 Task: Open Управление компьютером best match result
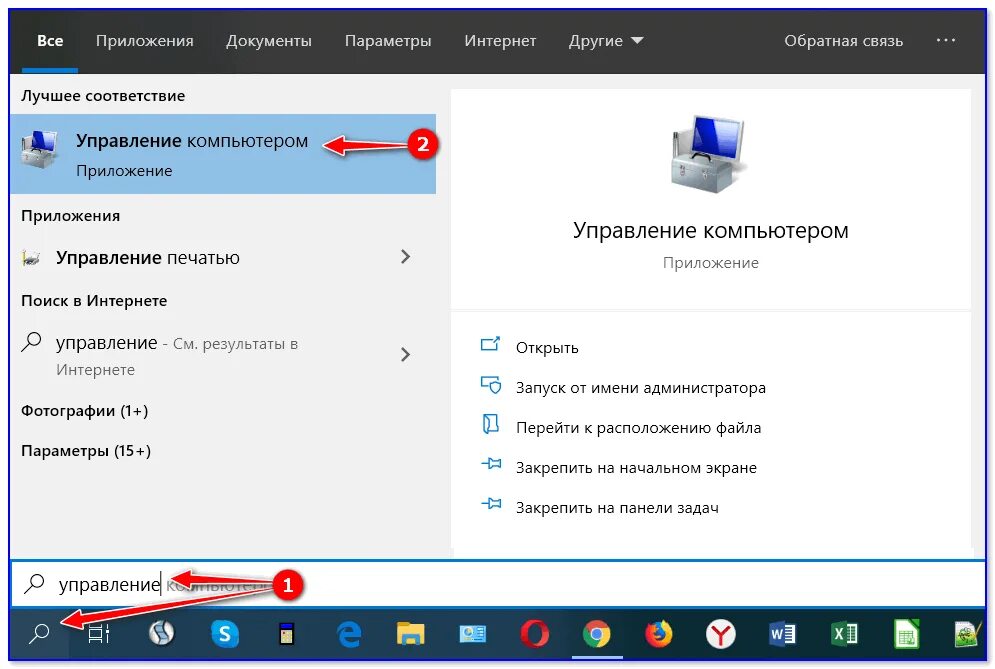[223, 154]
